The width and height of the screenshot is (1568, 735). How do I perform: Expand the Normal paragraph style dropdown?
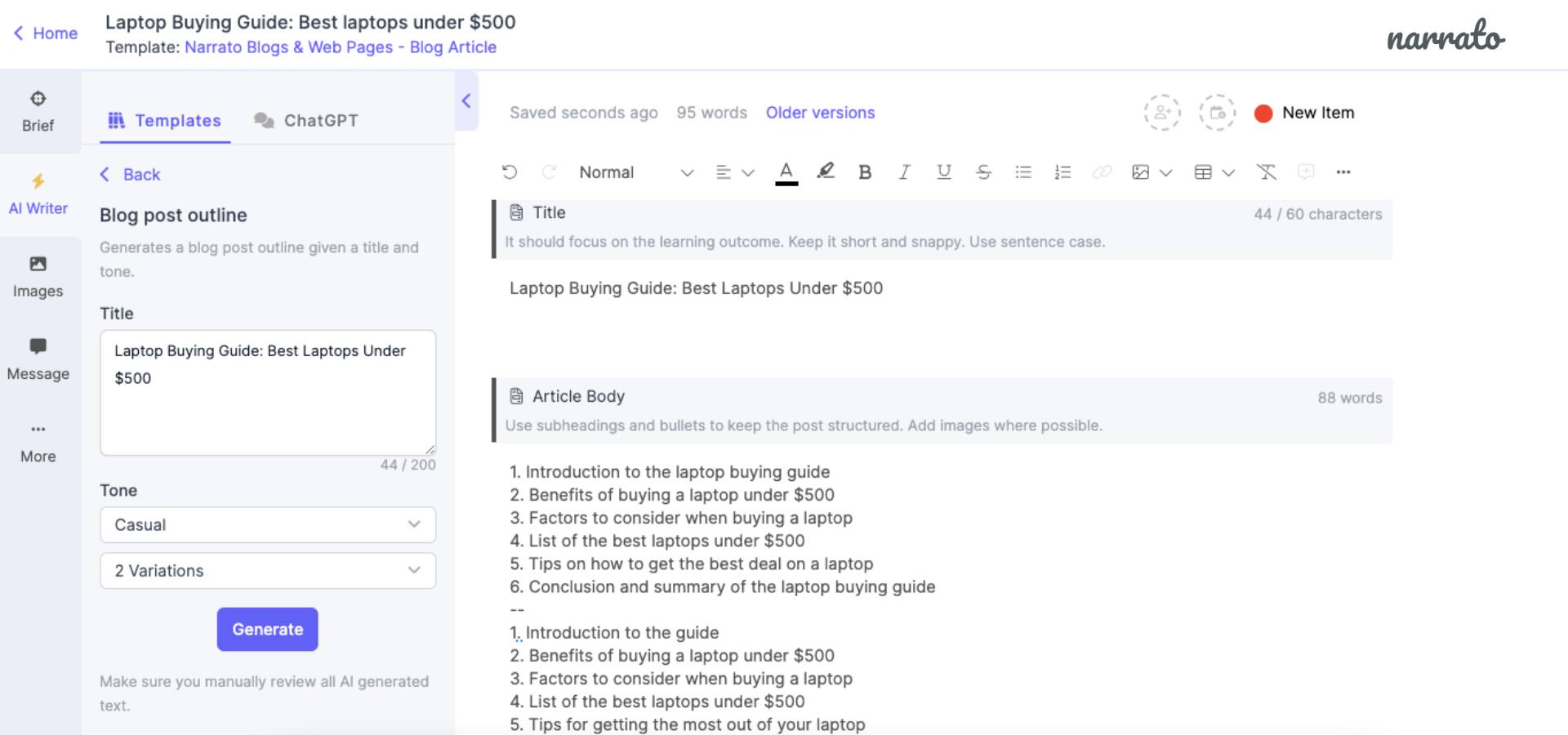(635, 172)
